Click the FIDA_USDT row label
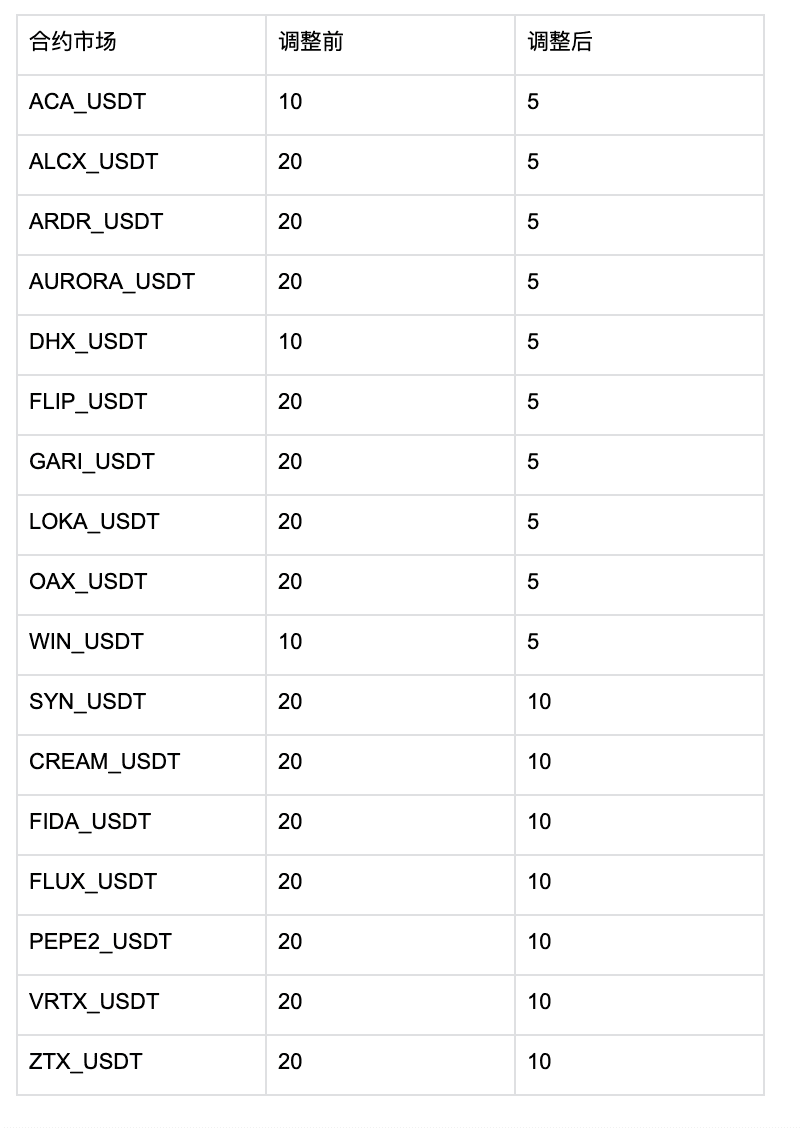Viewport: 802px width, 1128px height. tap(90, 822)
